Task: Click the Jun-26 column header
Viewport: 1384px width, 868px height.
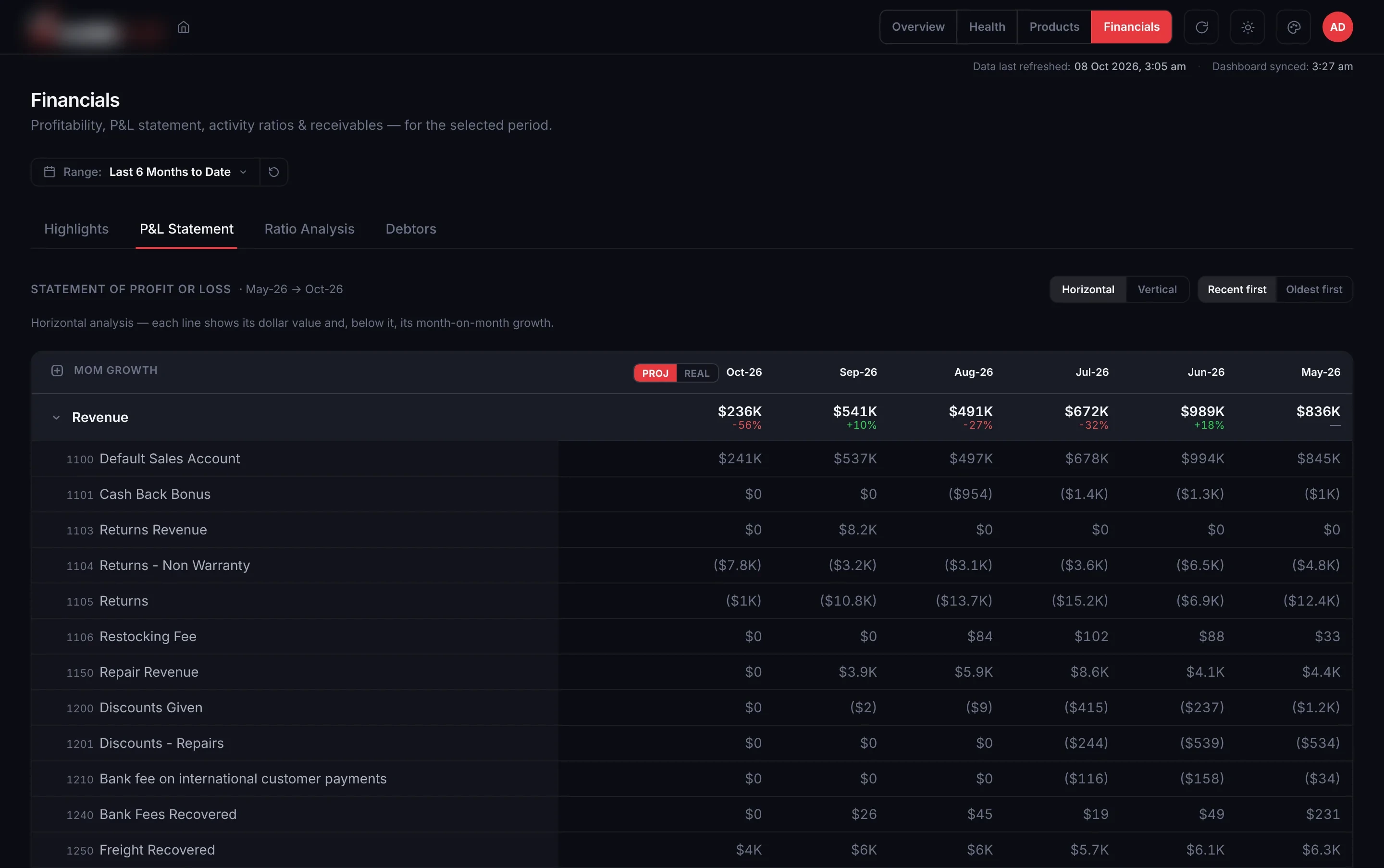Action: coord(1206,372)
